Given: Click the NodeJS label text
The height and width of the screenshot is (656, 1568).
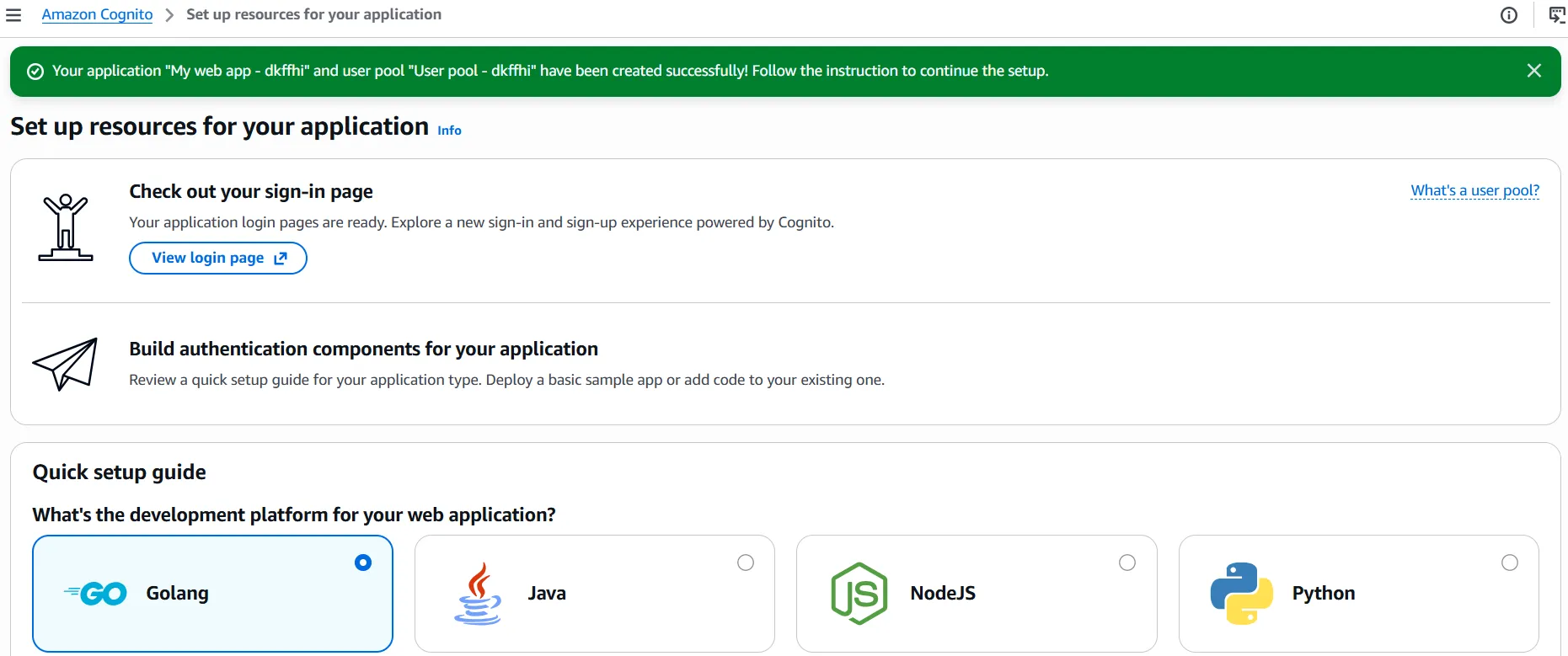Looking at the screenshot, I should click(943, 593).
